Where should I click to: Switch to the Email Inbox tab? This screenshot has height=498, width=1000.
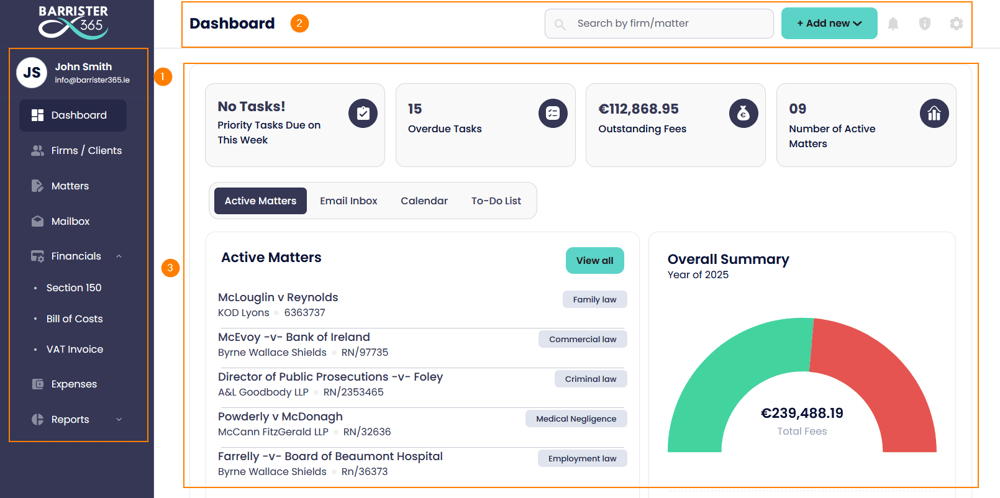pos(348,201)
